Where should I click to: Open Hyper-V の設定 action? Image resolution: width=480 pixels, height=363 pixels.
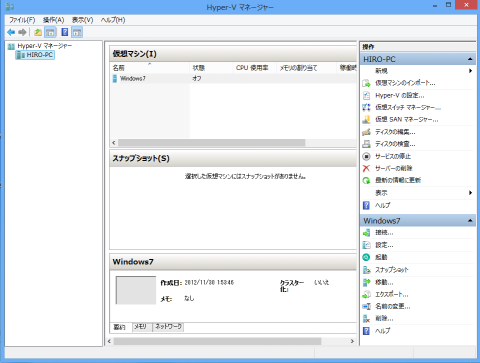pos(400,95)
